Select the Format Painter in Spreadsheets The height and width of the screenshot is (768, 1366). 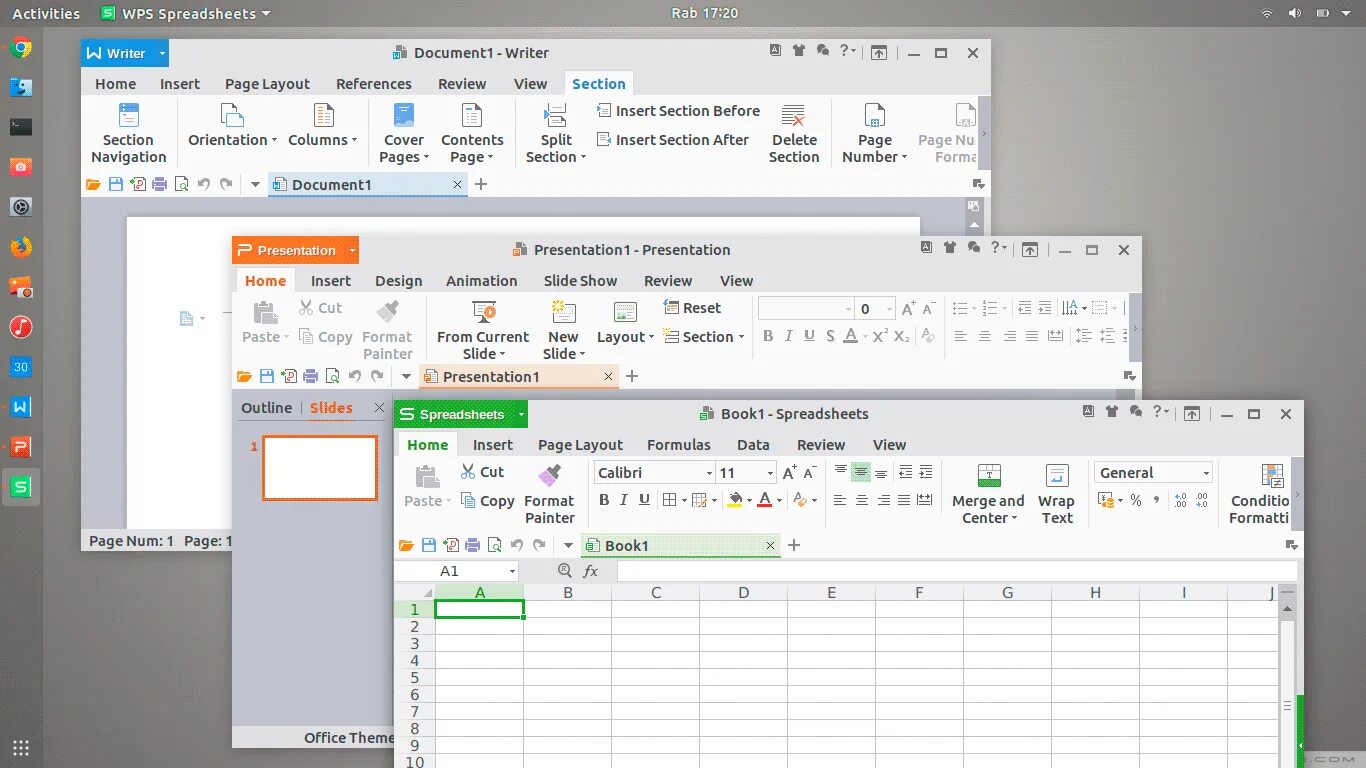[x=549, y=493]
